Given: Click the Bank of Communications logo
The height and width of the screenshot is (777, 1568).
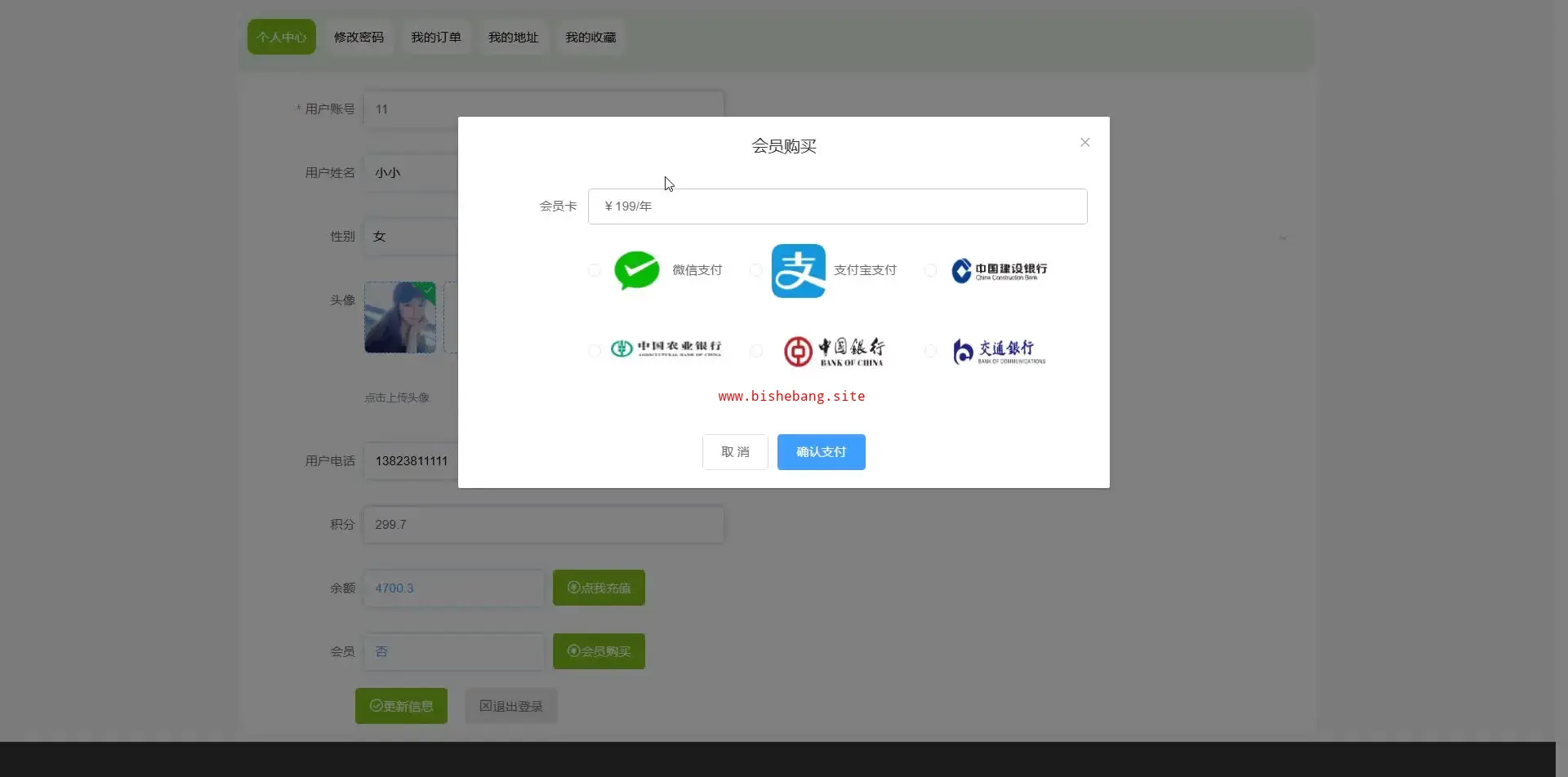Looking at the screenshot, I should (x=999, y=351).
